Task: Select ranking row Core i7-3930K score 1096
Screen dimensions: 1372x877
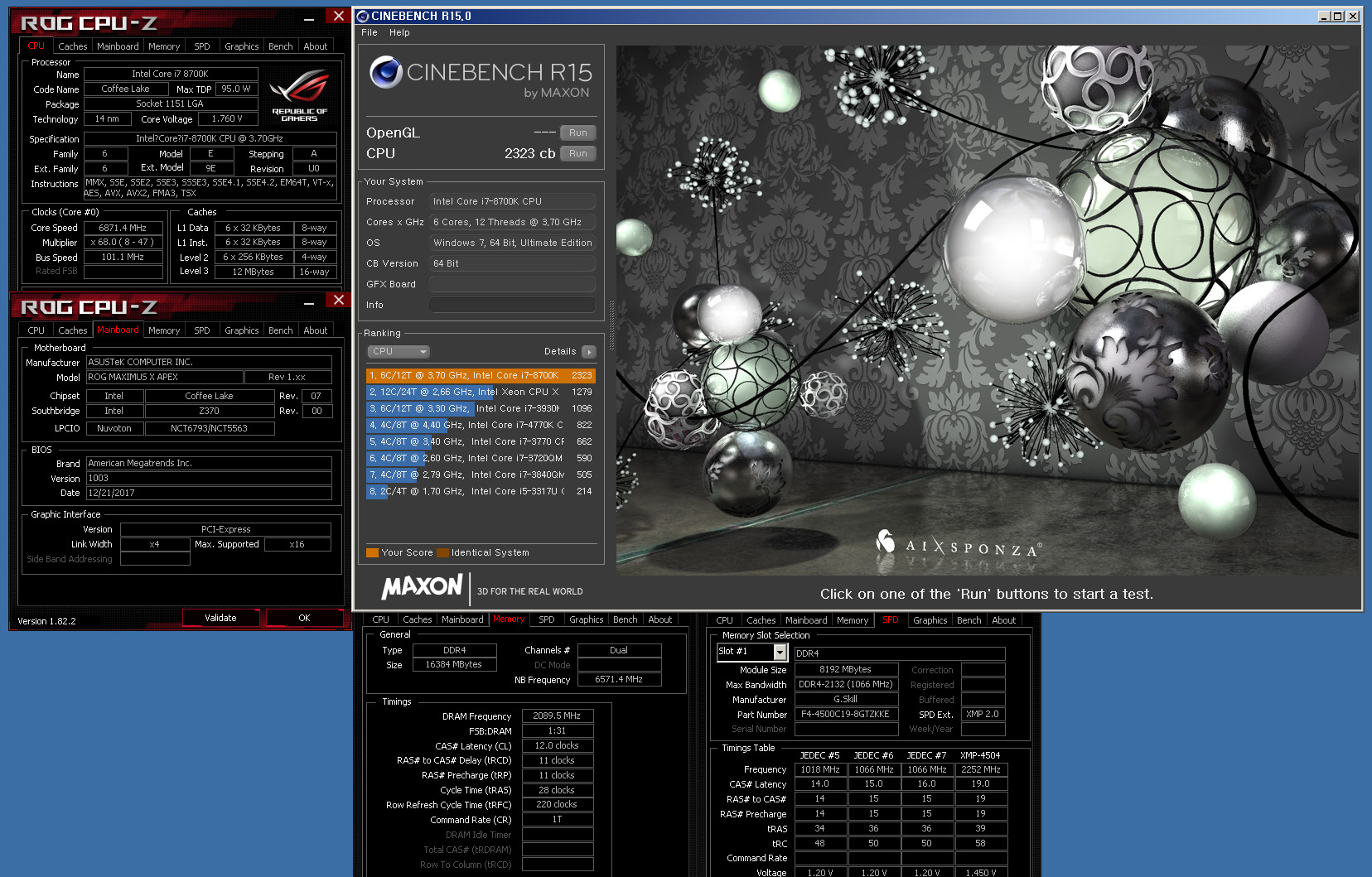Action: tap(481, 408)
